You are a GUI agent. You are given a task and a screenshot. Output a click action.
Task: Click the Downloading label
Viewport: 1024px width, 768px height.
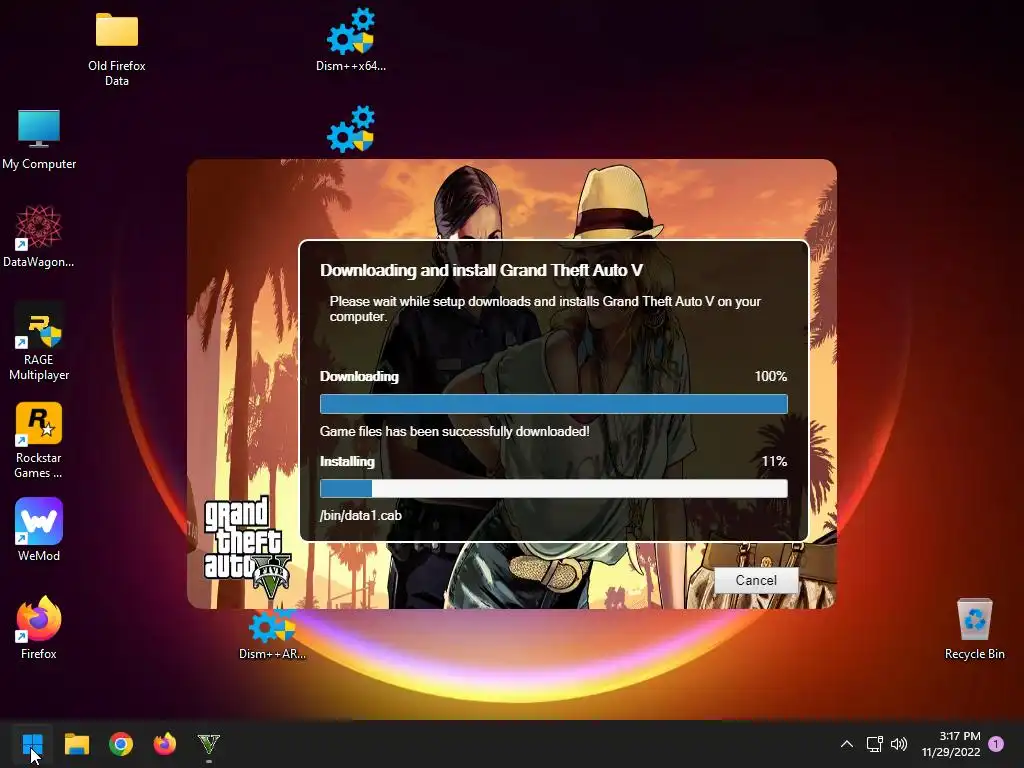(x=359, y=376)
